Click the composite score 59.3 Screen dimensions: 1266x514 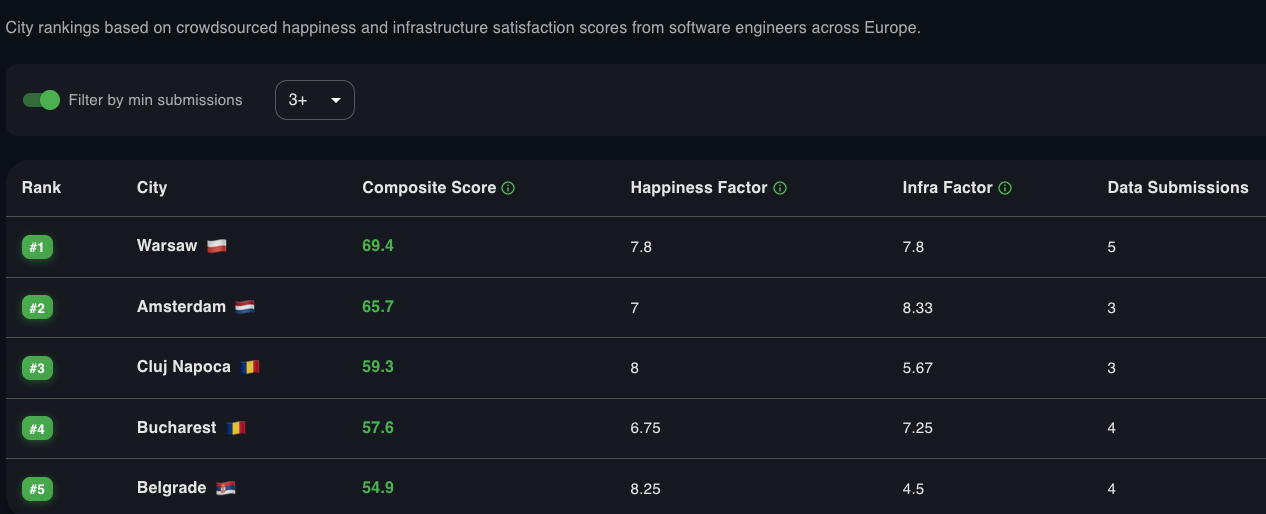[x=378, y=367]
